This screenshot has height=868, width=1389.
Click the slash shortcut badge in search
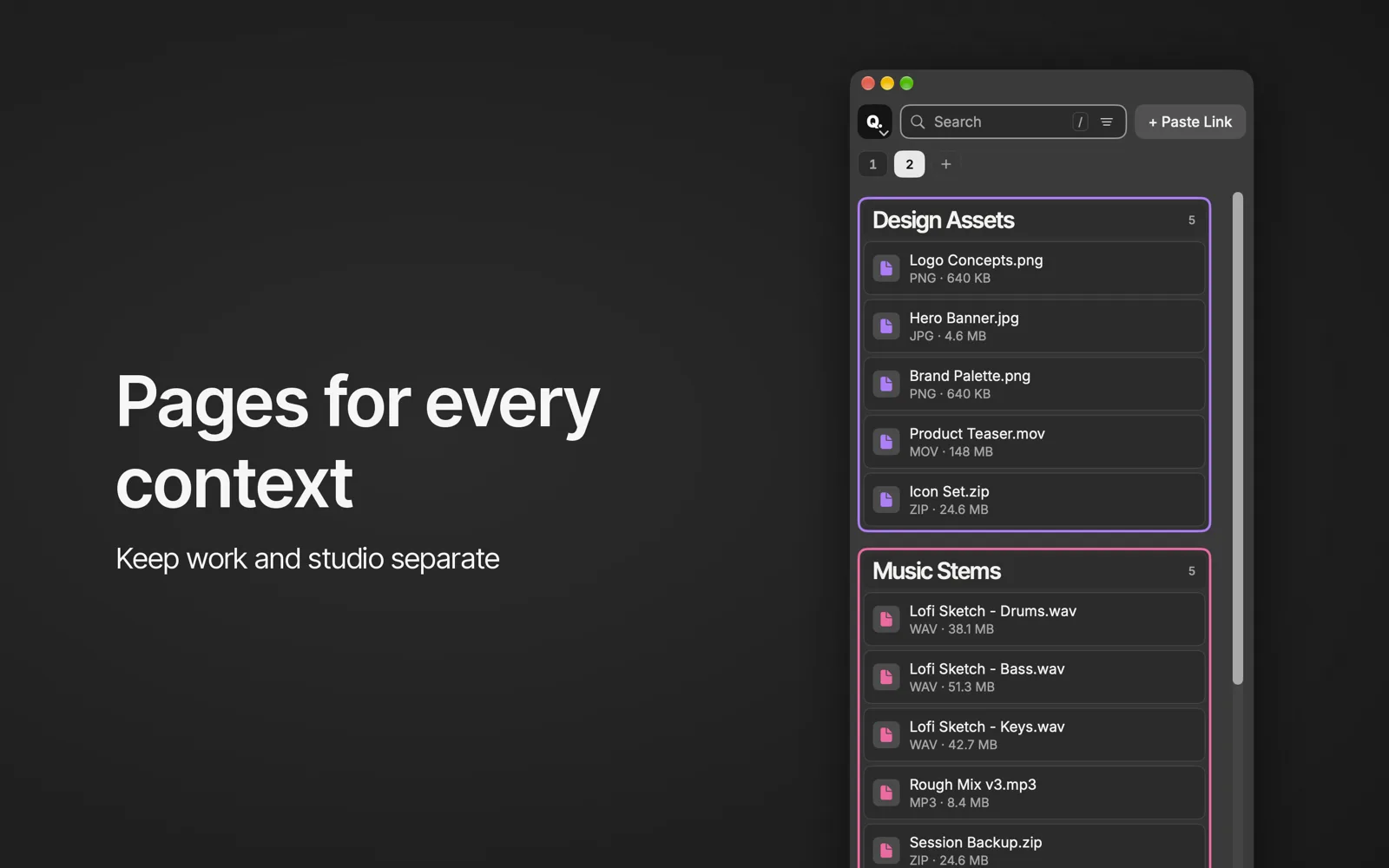point(1080,122)
